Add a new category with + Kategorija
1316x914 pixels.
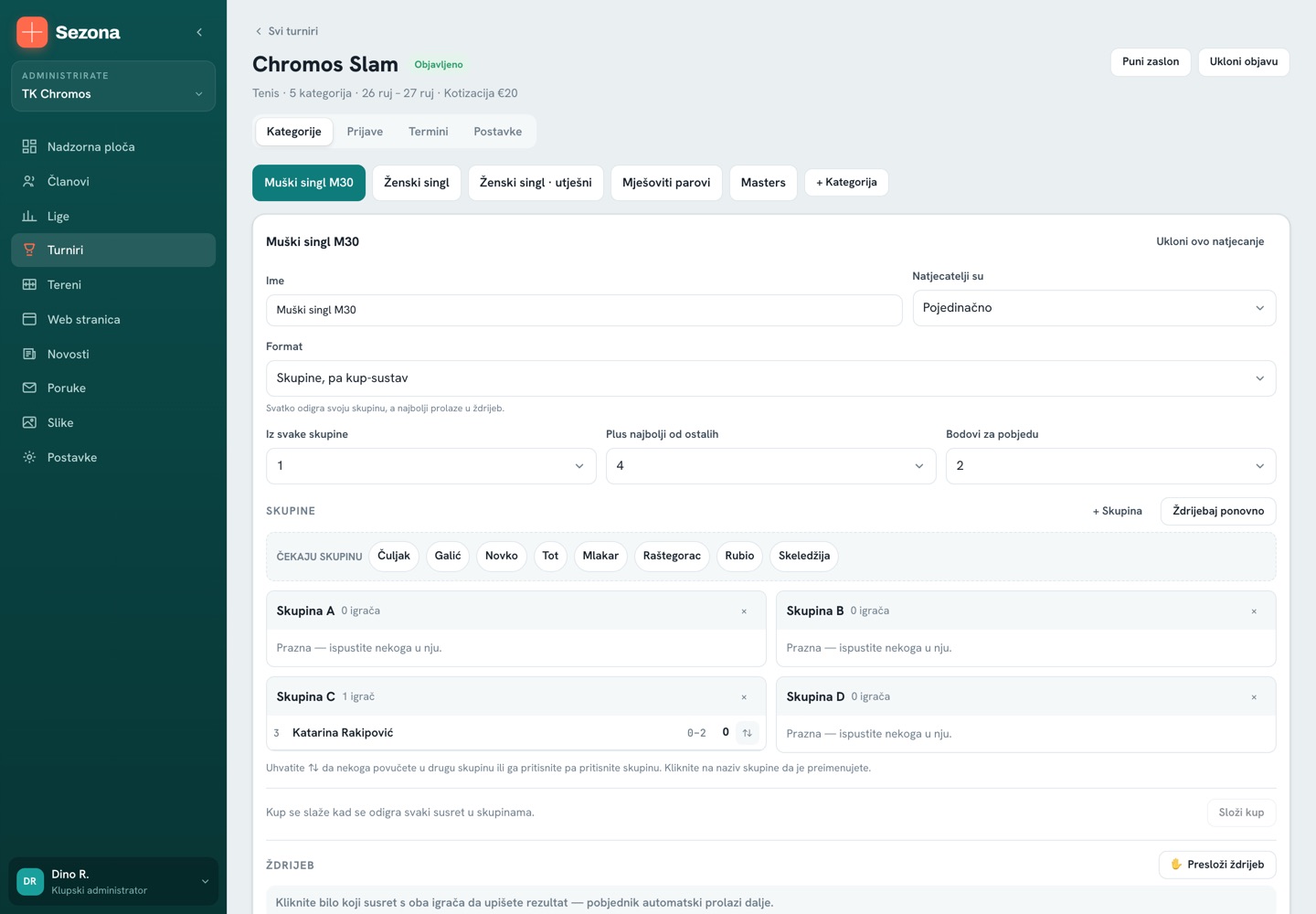coord(846,182)
